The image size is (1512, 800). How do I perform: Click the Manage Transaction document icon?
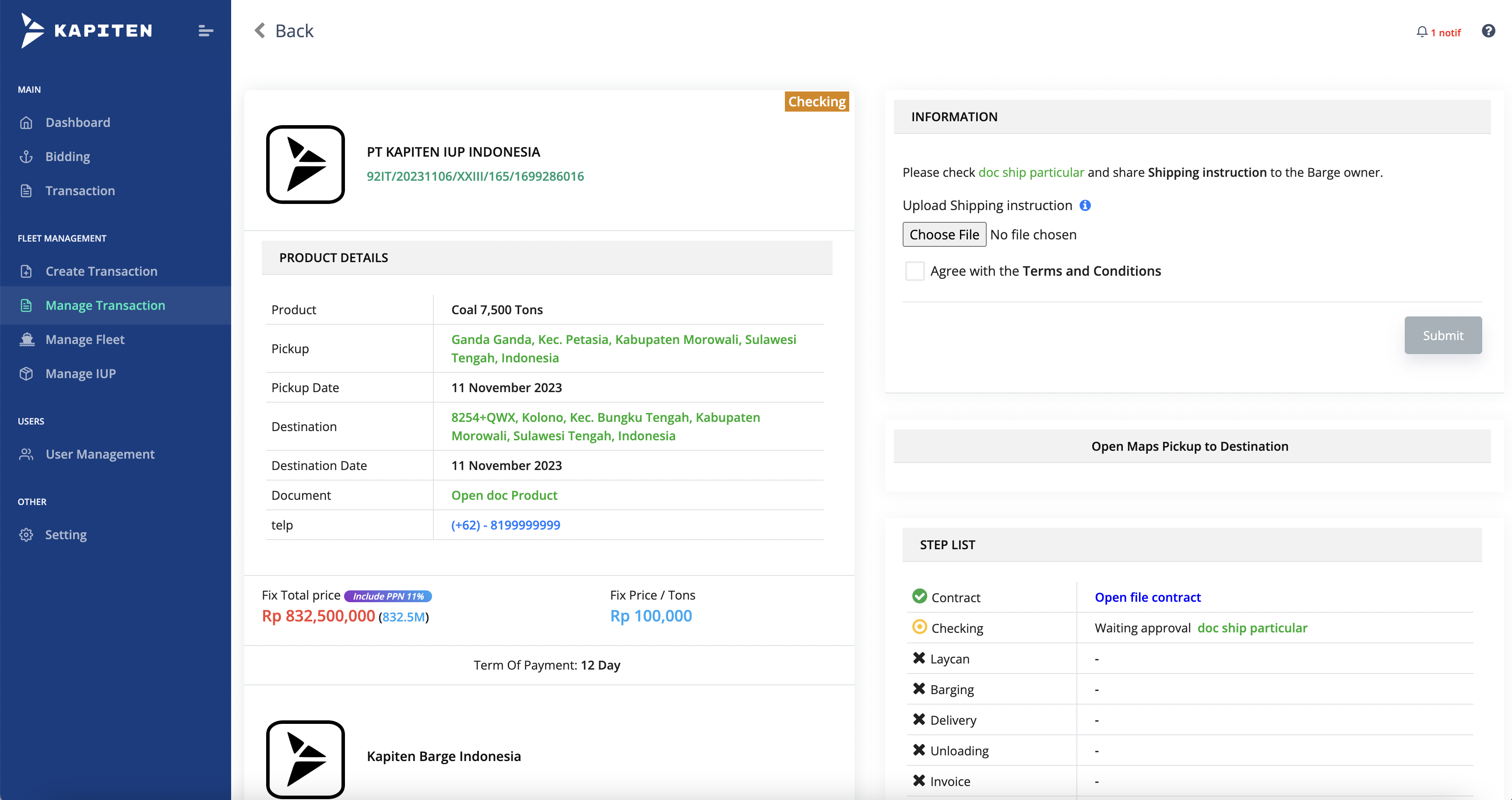[26, 305]
